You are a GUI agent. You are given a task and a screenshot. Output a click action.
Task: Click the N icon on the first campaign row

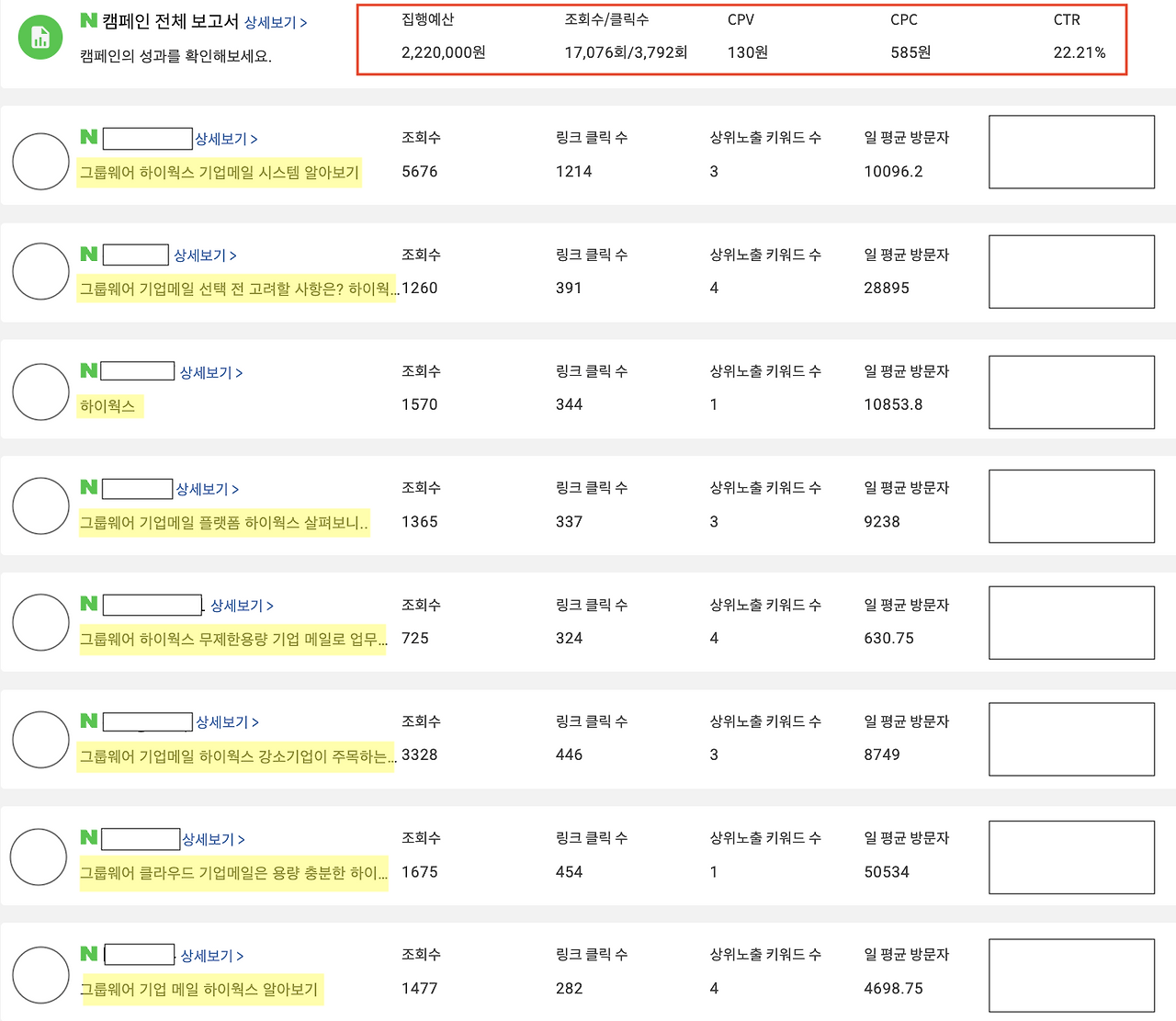pyautogui.click(x=89, y=138)
